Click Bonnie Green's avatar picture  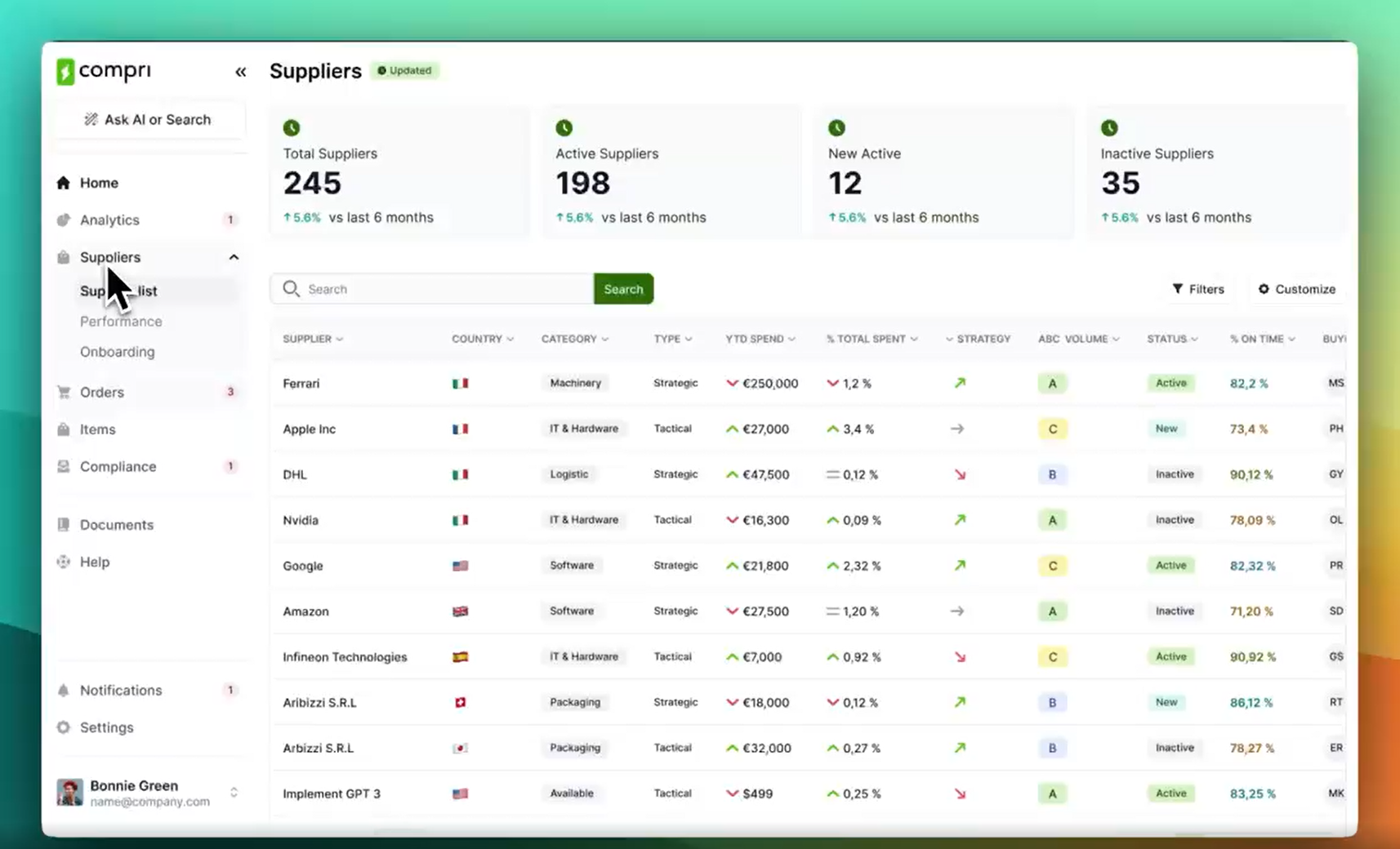(69, 792)
